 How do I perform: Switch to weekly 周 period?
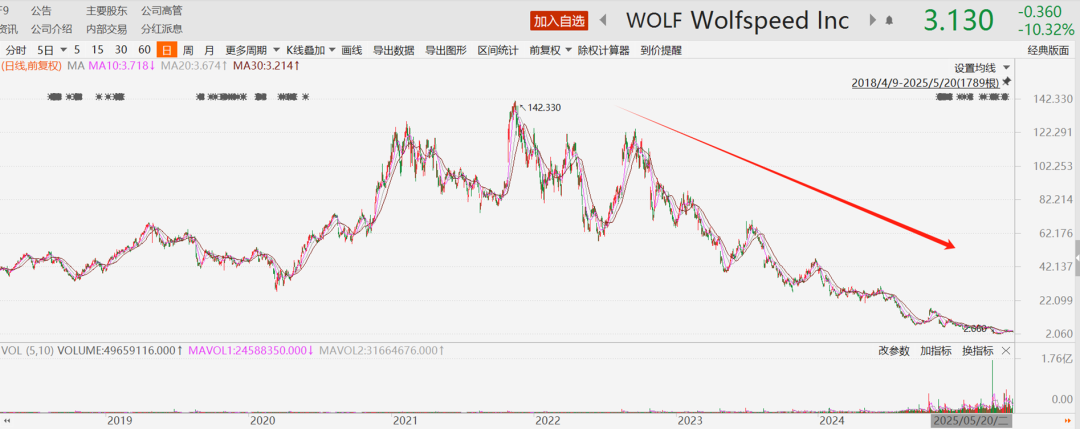point(188,50)
